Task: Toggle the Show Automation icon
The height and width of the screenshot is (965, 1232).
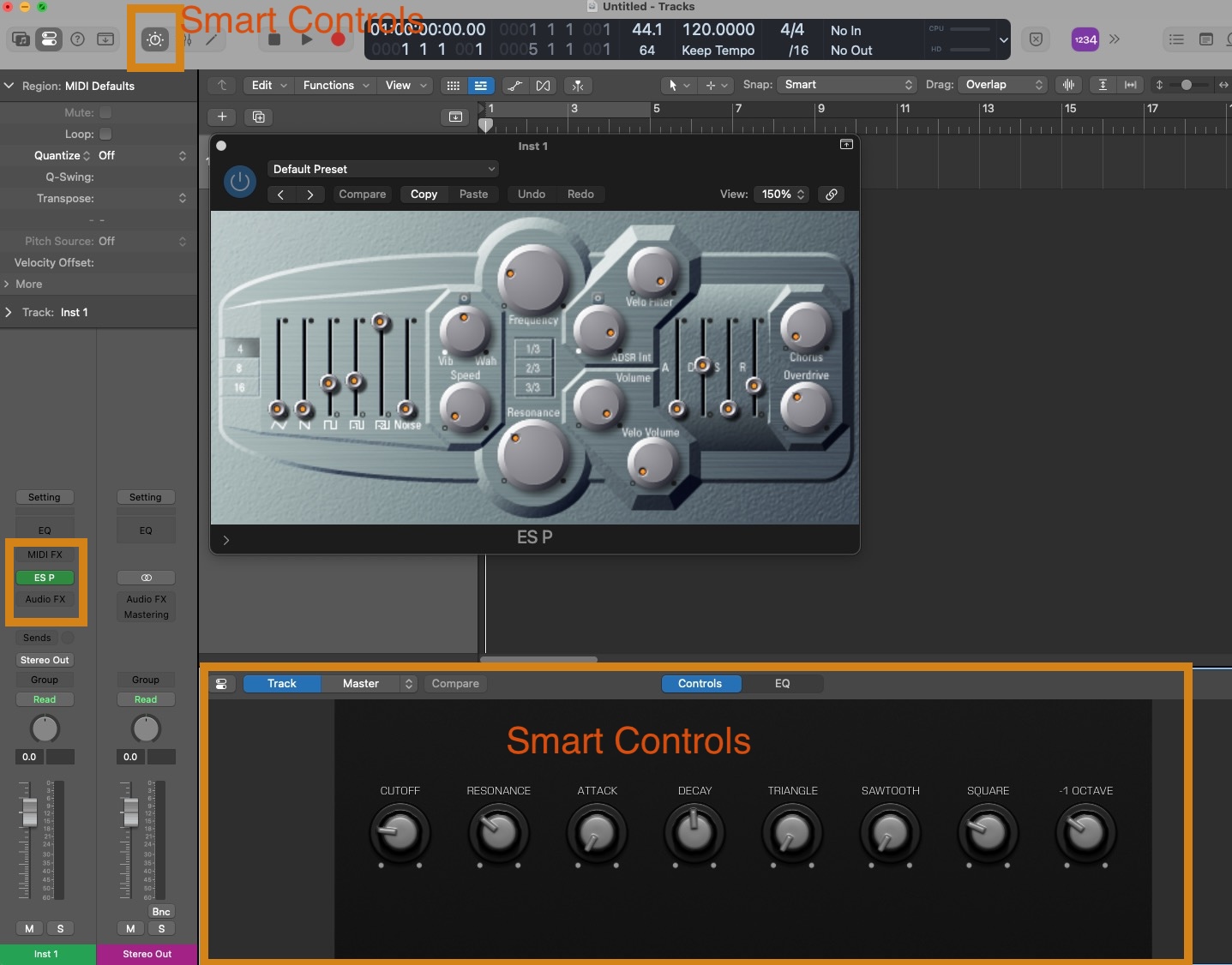Action: pyautogui.click(x=514, y=86)
